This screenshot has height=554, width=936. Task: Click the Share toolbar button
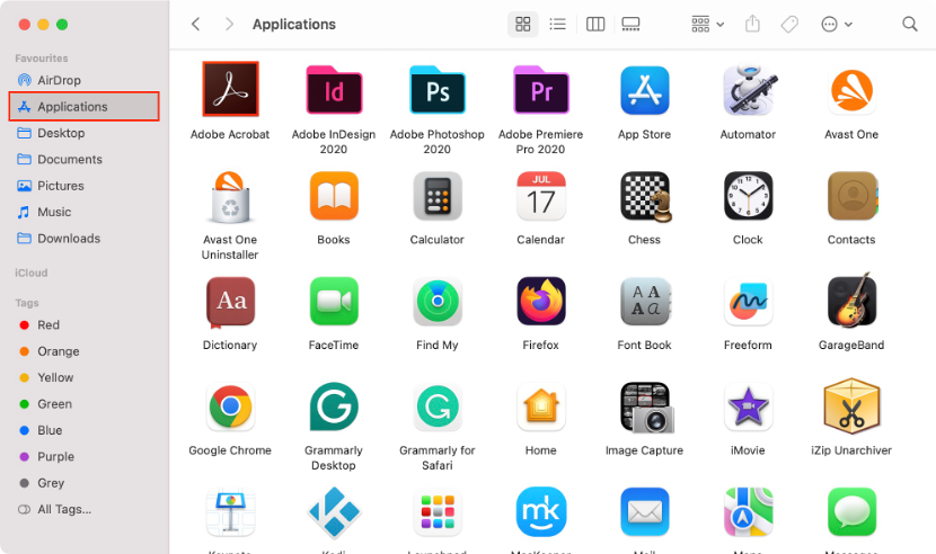click(753, 24)
